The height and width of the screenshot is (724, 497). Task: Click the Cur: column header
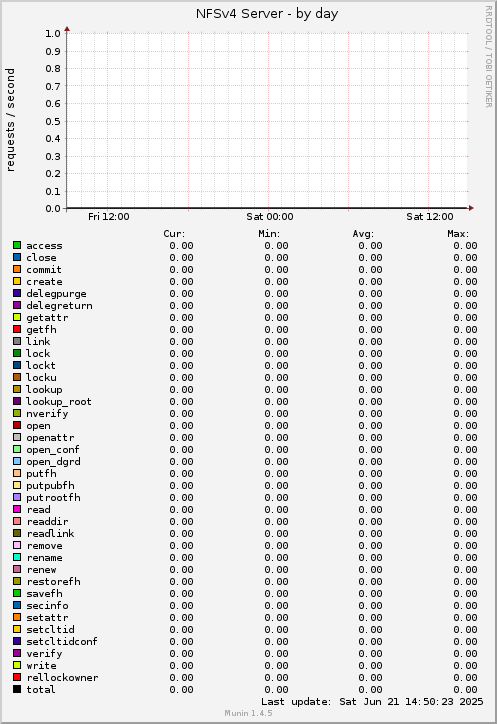click(x=174, y=234)
